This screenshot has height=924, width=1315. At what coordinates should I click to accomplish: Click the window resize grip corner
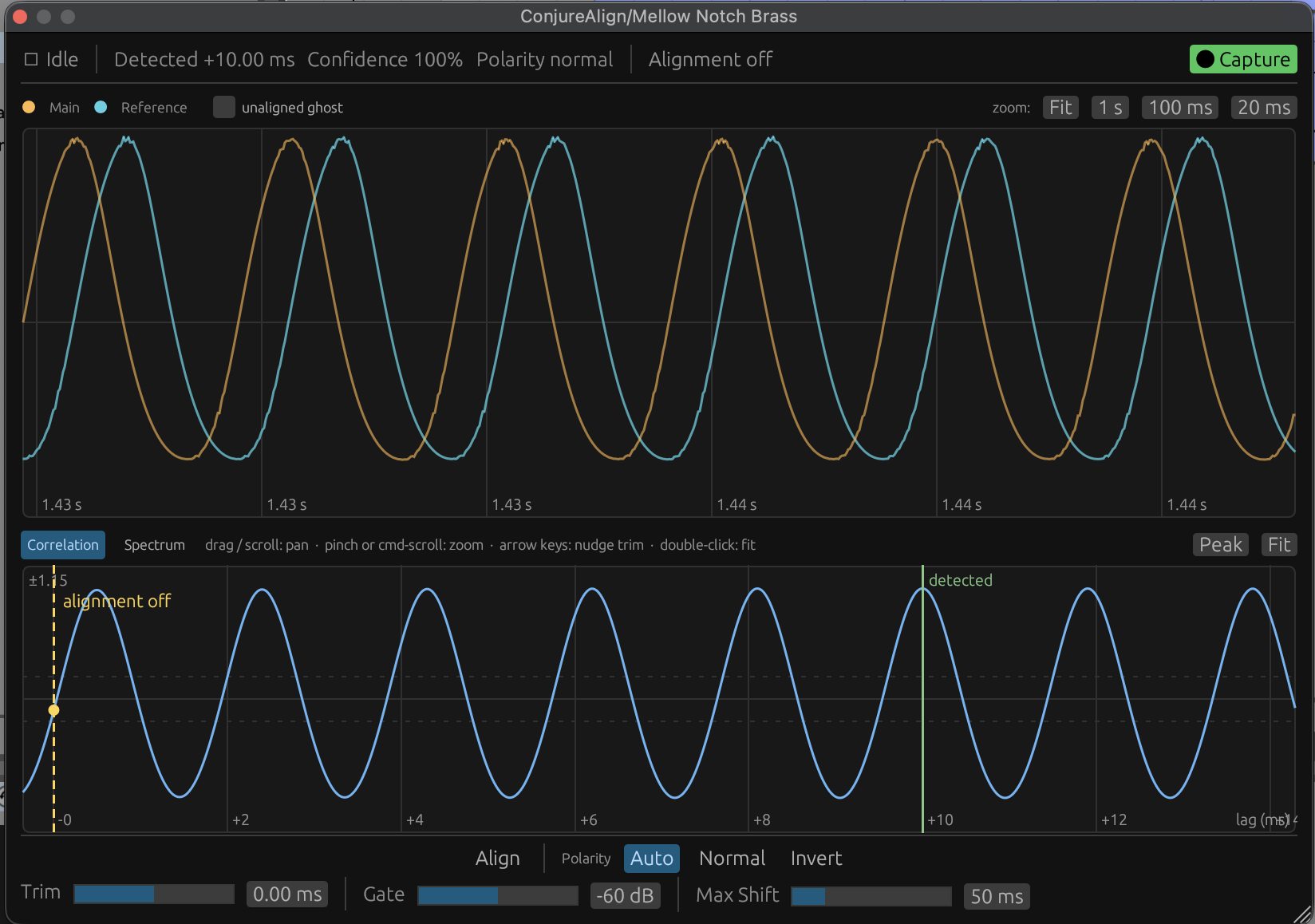[x=1302, y=914]
